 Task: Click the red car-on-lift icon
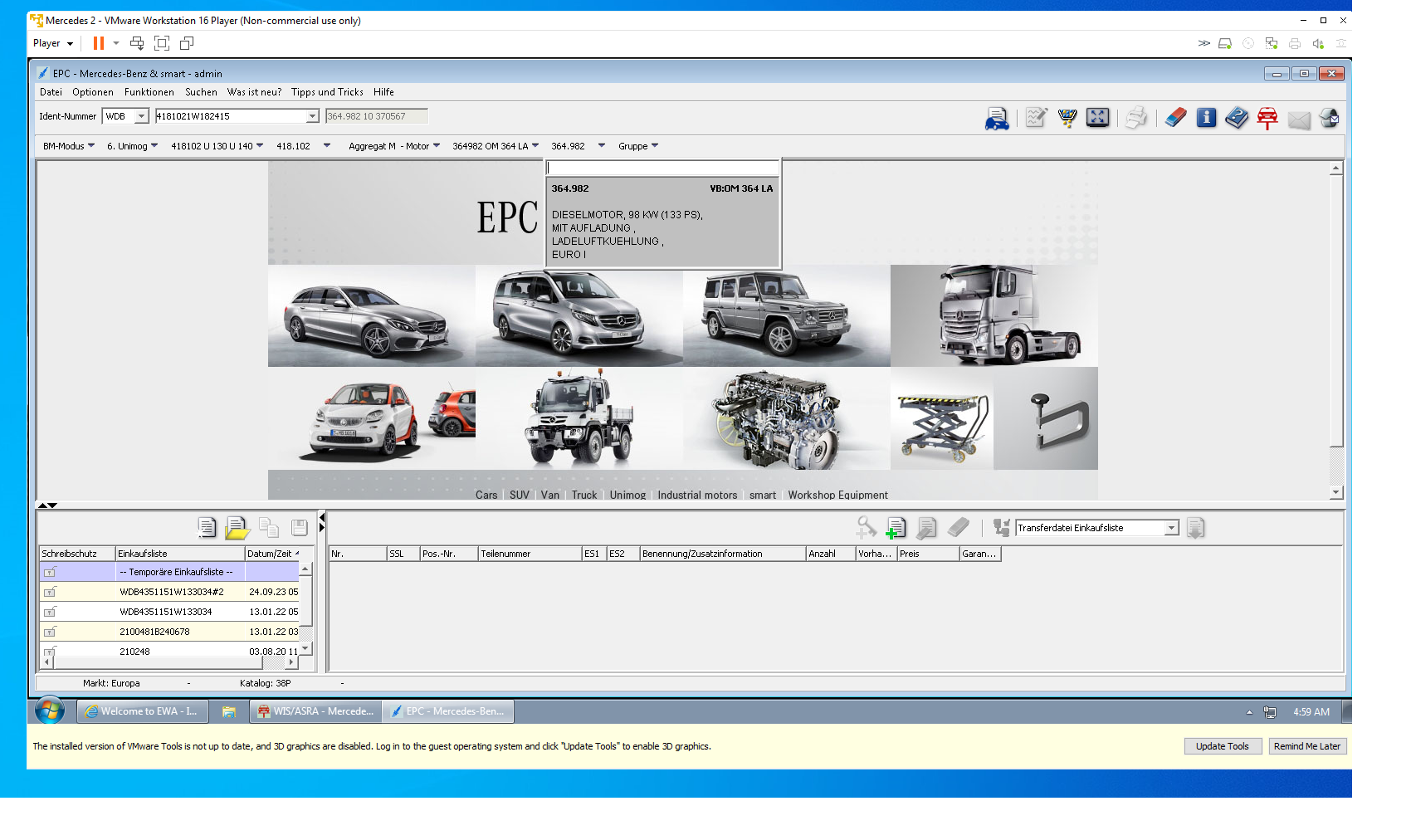[1267, 119]
